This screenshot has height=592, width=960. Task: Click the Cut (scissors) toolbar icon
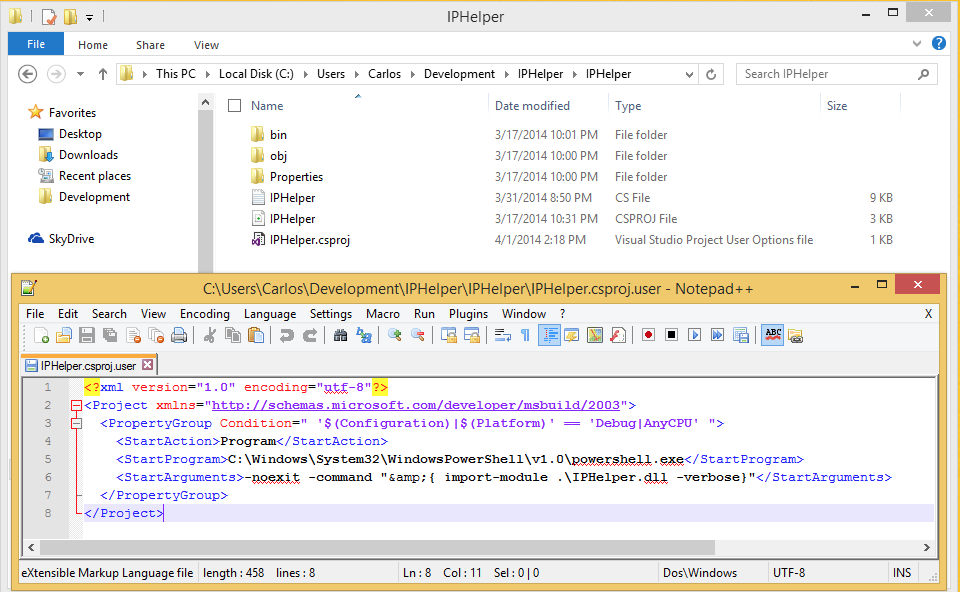pos(210,335)
